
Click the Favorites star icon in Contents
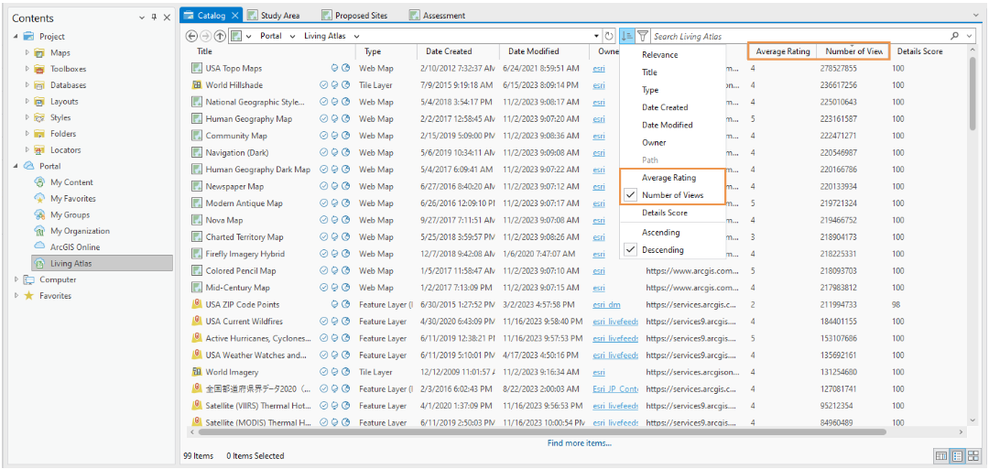point(29,296)
